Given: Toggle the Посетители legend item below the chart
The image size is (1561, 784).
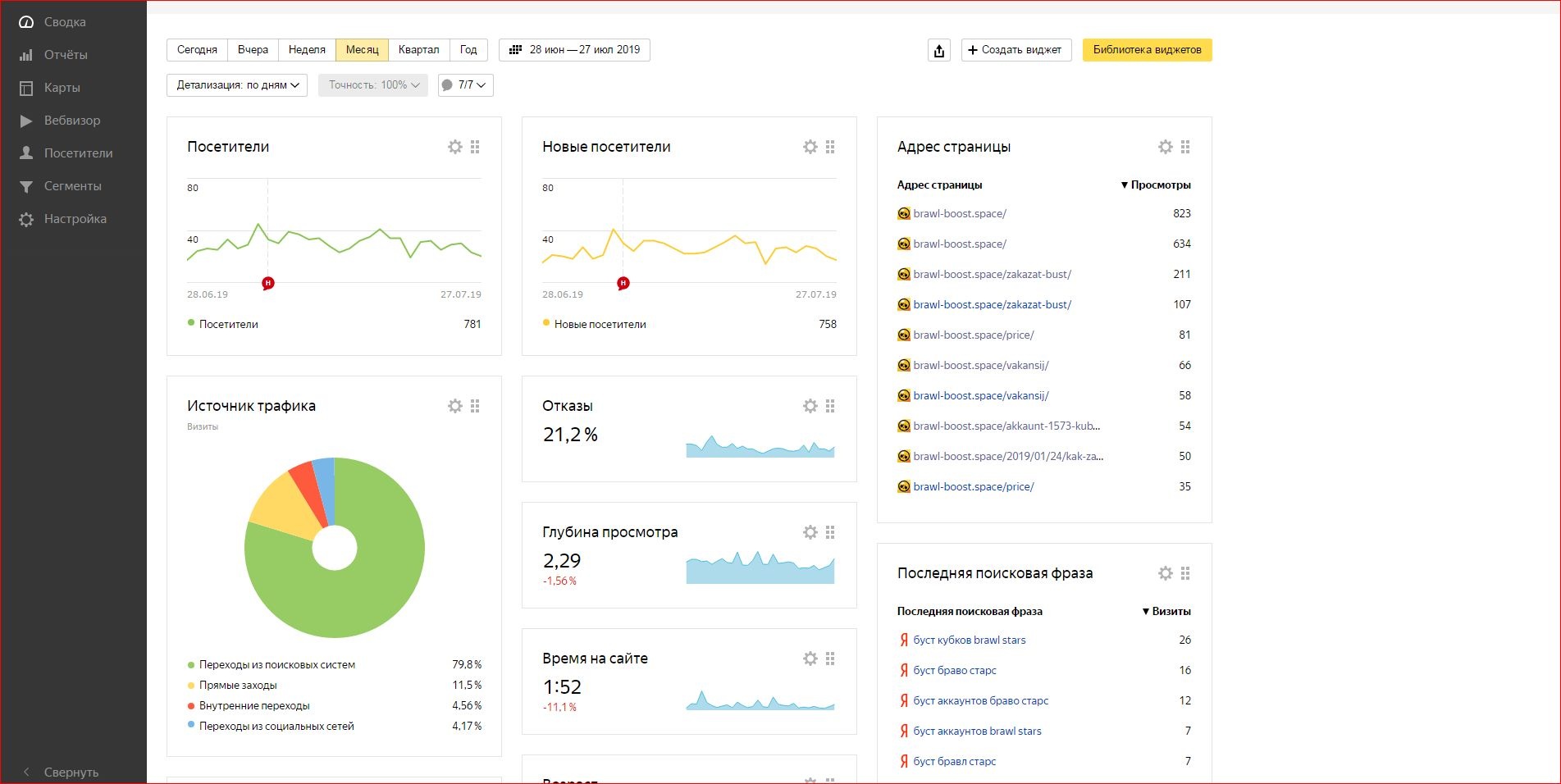Looking at the screenshot, I should pyautogui.click(x=228, y=324).
